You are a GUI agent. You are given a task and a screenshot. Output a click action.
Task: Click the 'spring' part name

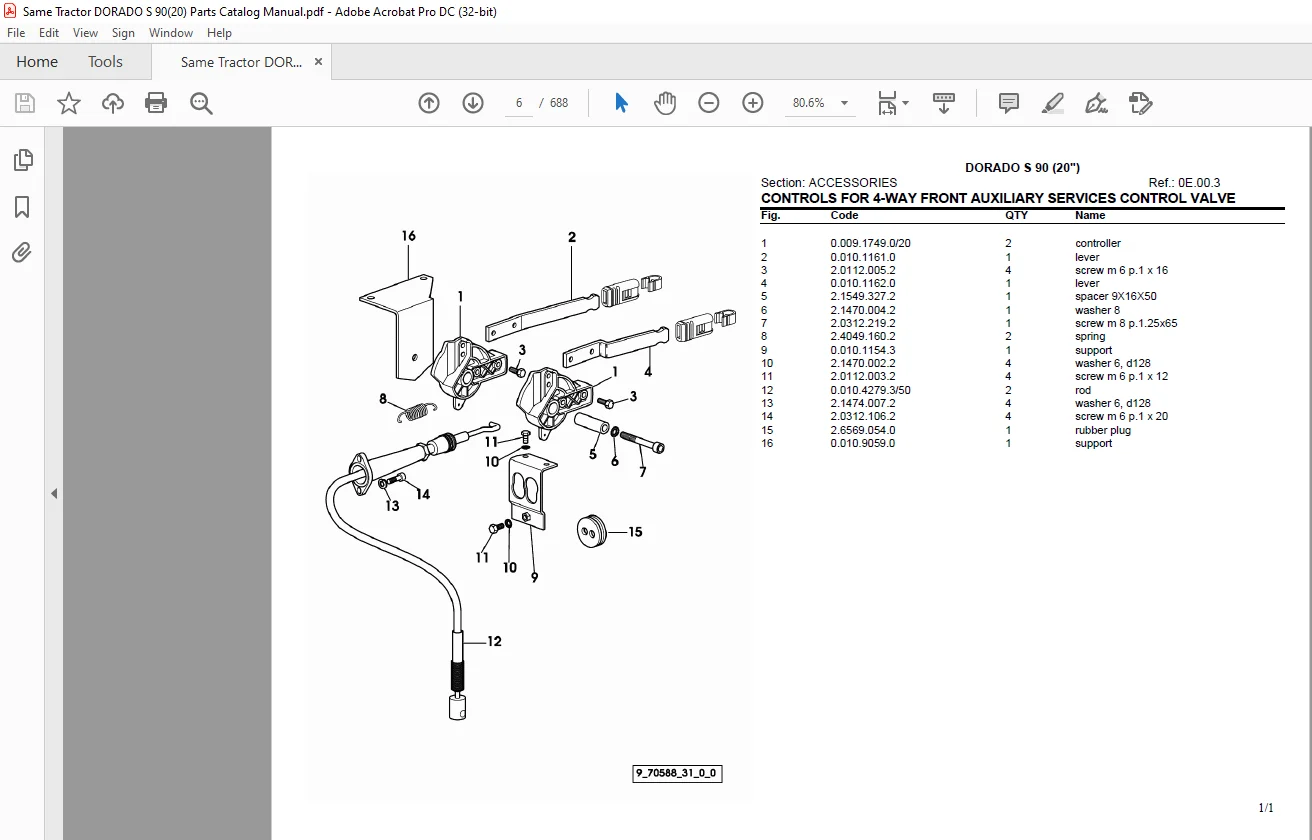point(1090,336)
